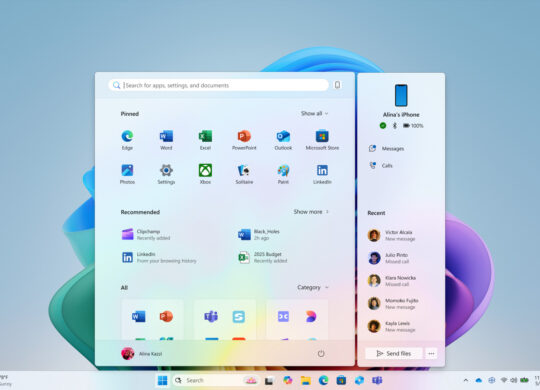Open Word in the All category group
The image size is (540, 390).
click(x=138, y=316)
